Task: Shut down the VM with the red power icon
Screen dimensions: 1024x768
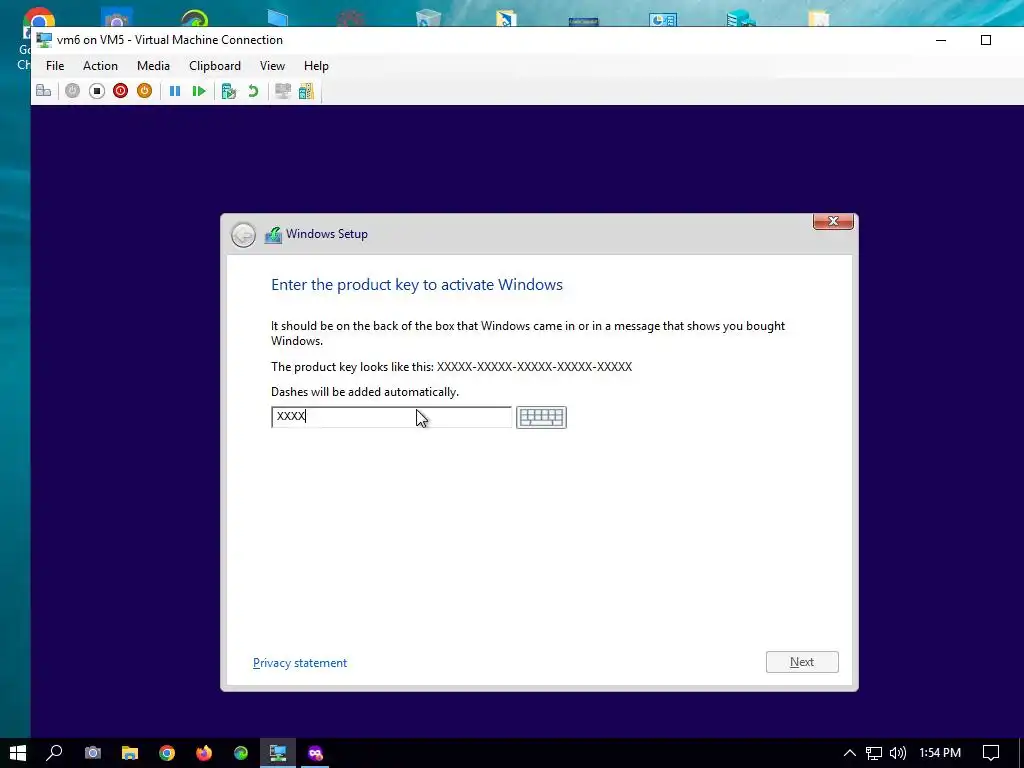Action: coord(120,91)
